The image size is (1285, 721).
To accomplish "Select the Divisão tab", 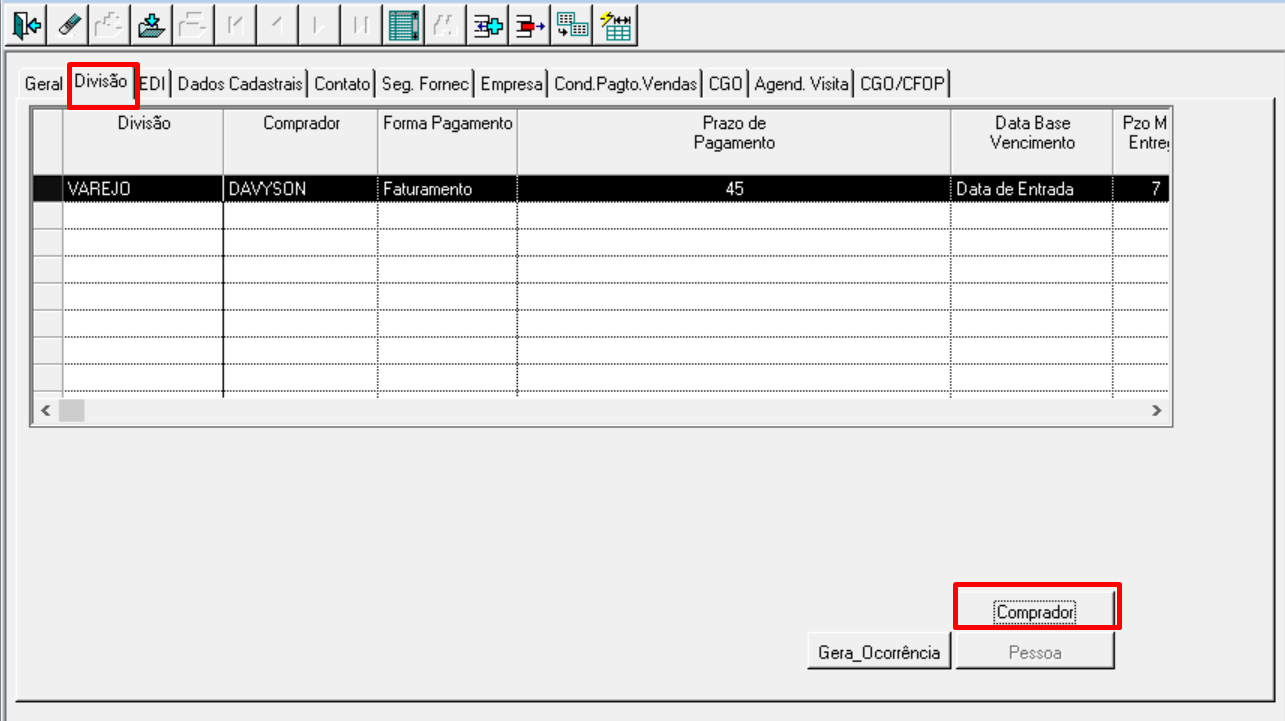I will click(x=101, y=82).
